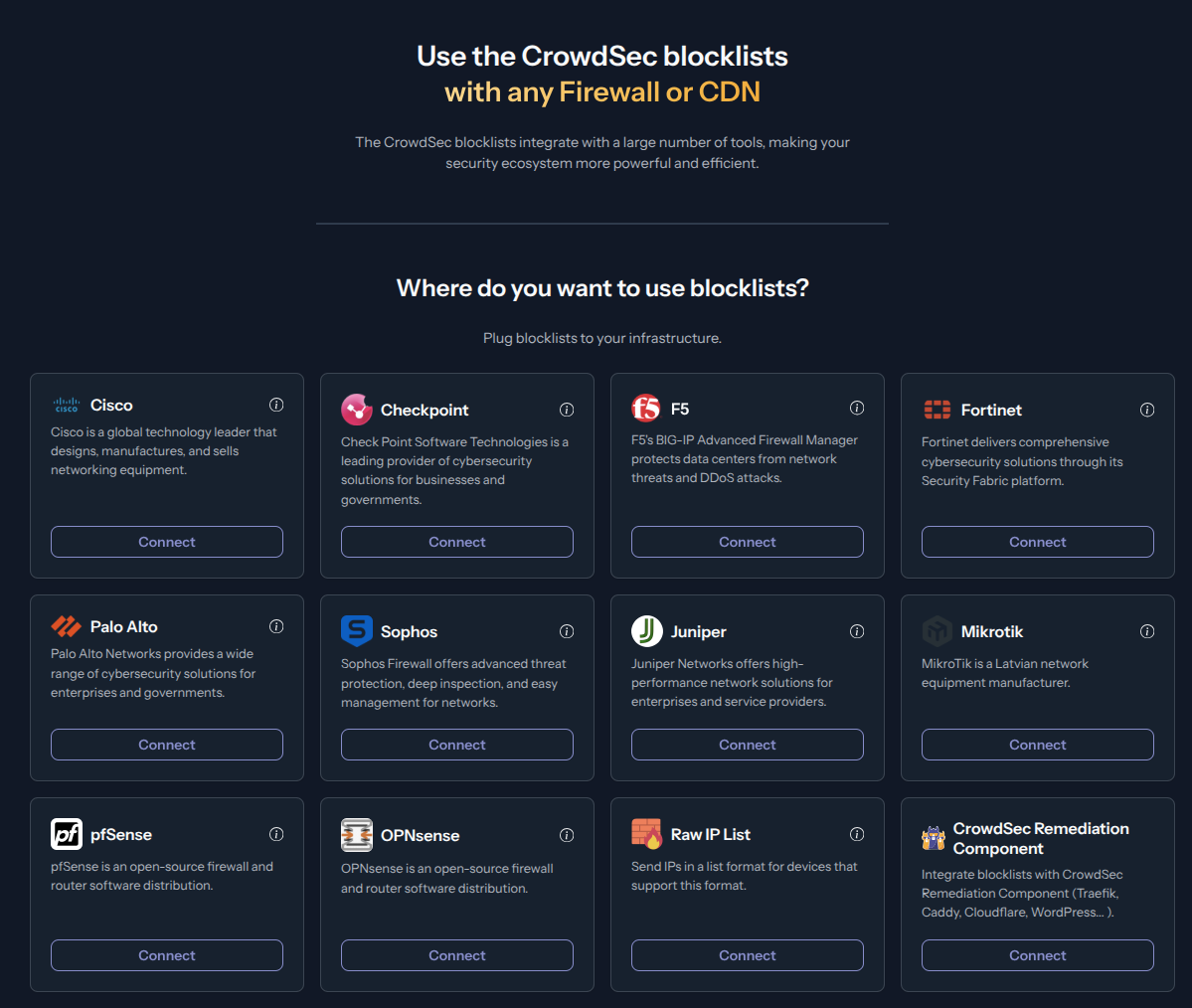
Task: Click the Raw IP List firewall icon
Action: [646, 834]
